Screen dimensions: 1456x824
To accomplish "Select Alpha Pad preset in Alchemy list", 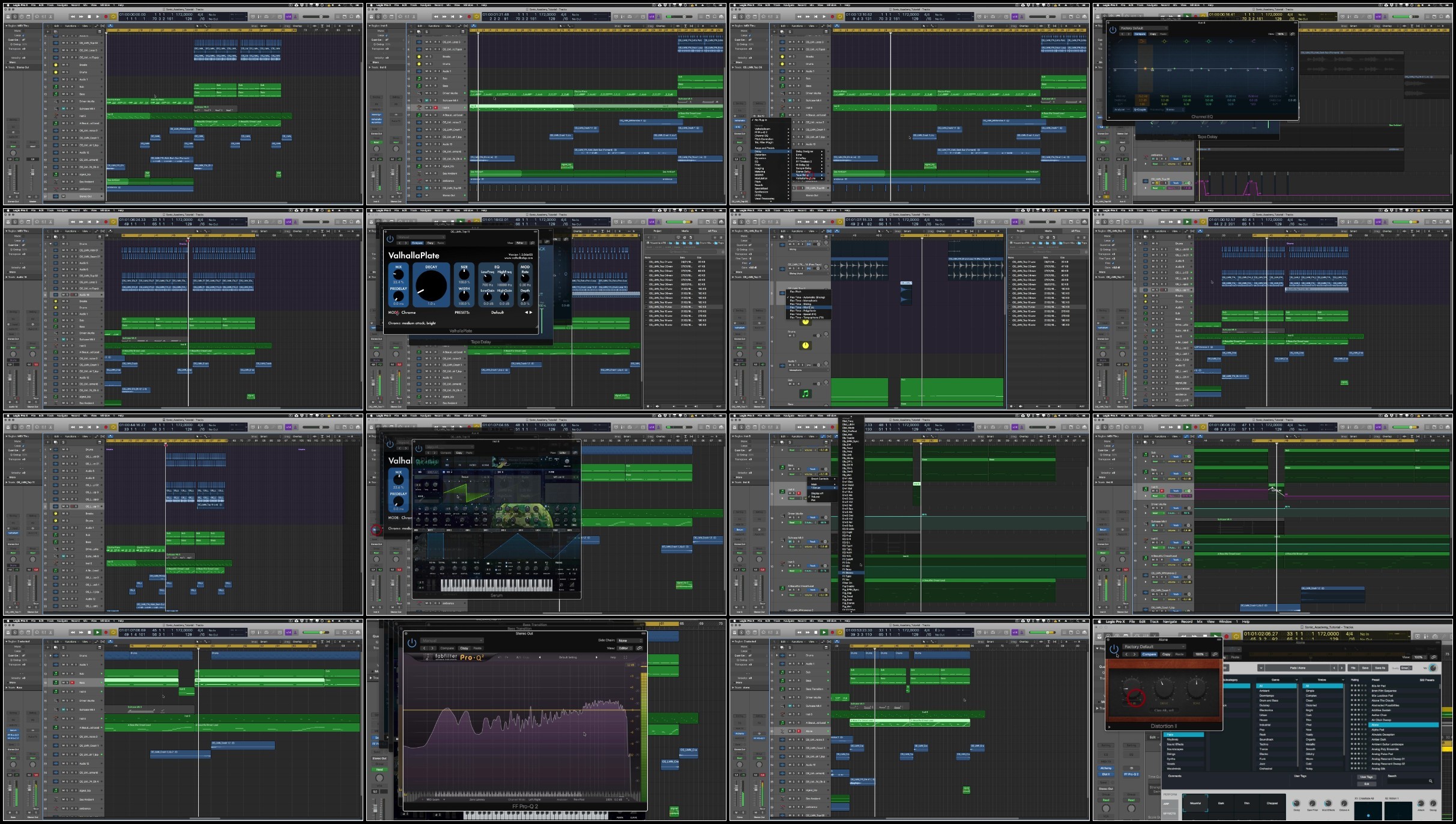I will tap(1379, 730).
